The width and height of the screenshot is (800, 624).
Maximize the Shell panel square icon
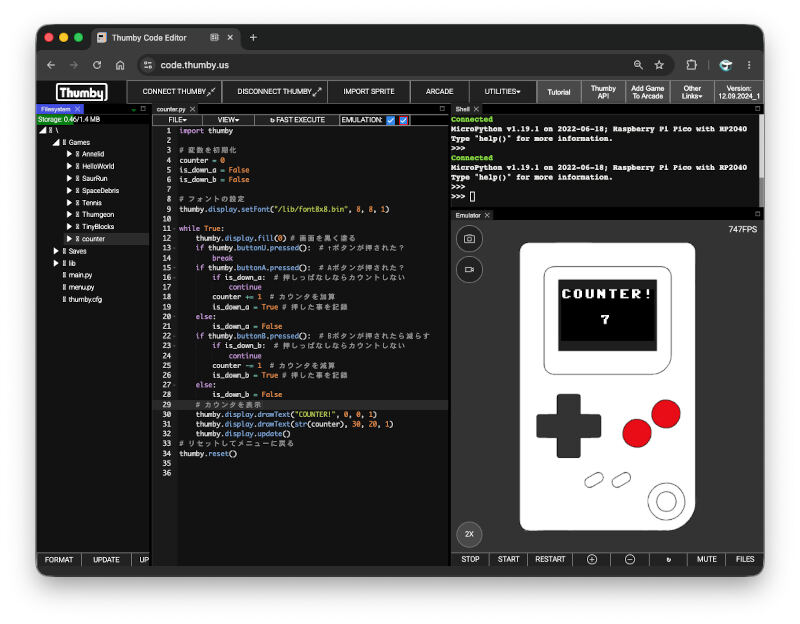coord(758,109)
